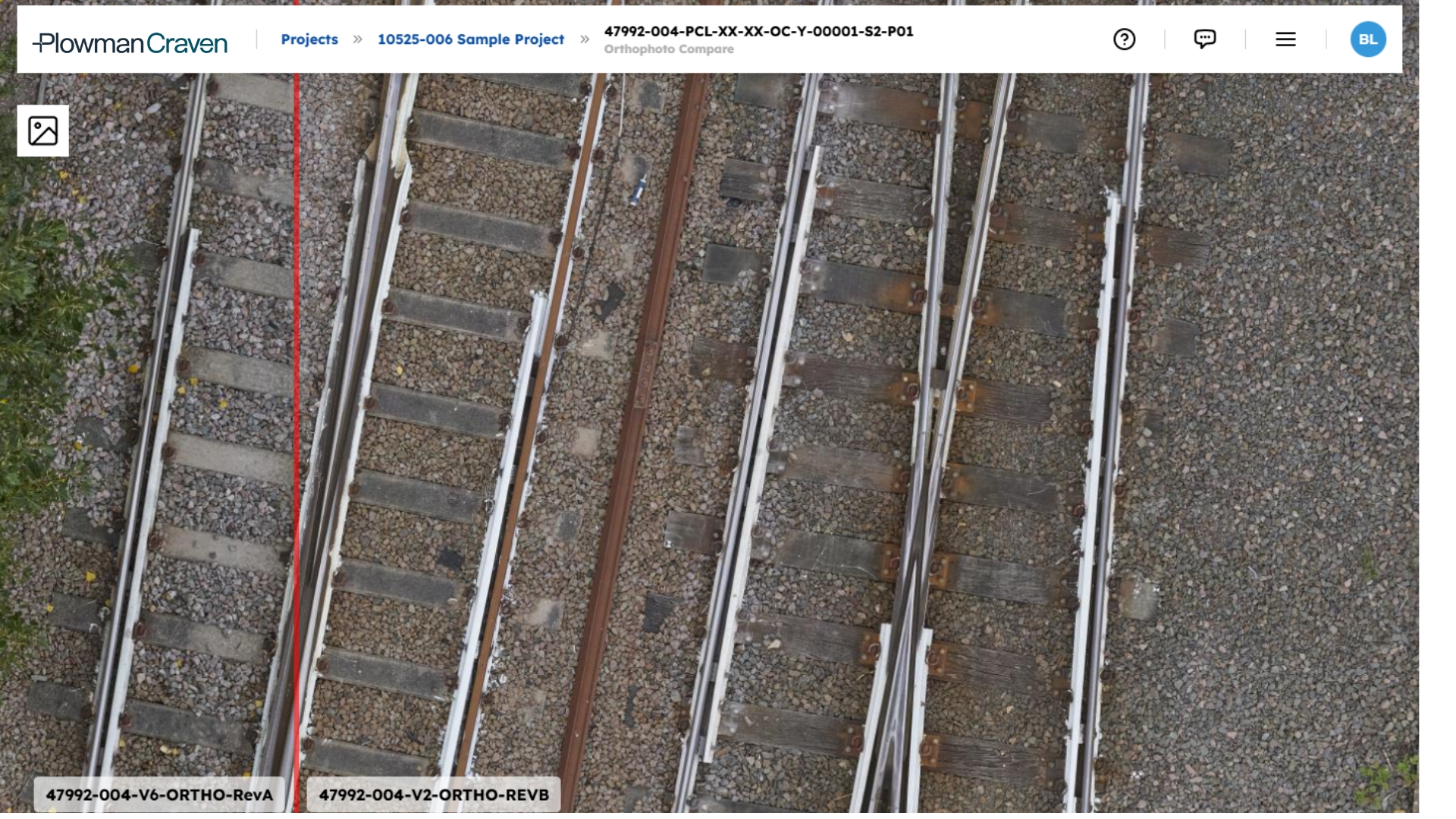Click the PlowmanCraven logo
Image resolution: width=1456 pixels, height=819 pixels.
click(x=130, y=42)
